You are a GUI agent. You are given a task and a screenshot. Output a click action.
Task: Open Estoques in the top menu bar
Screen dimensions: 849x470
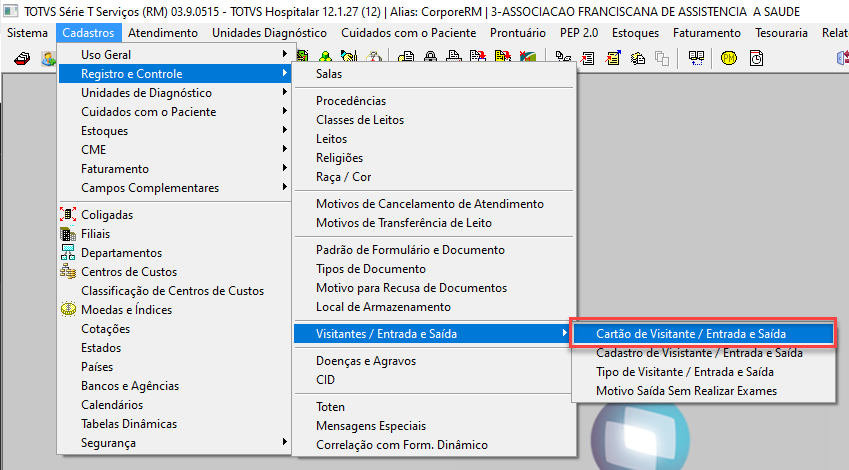(x=635, y=33)
